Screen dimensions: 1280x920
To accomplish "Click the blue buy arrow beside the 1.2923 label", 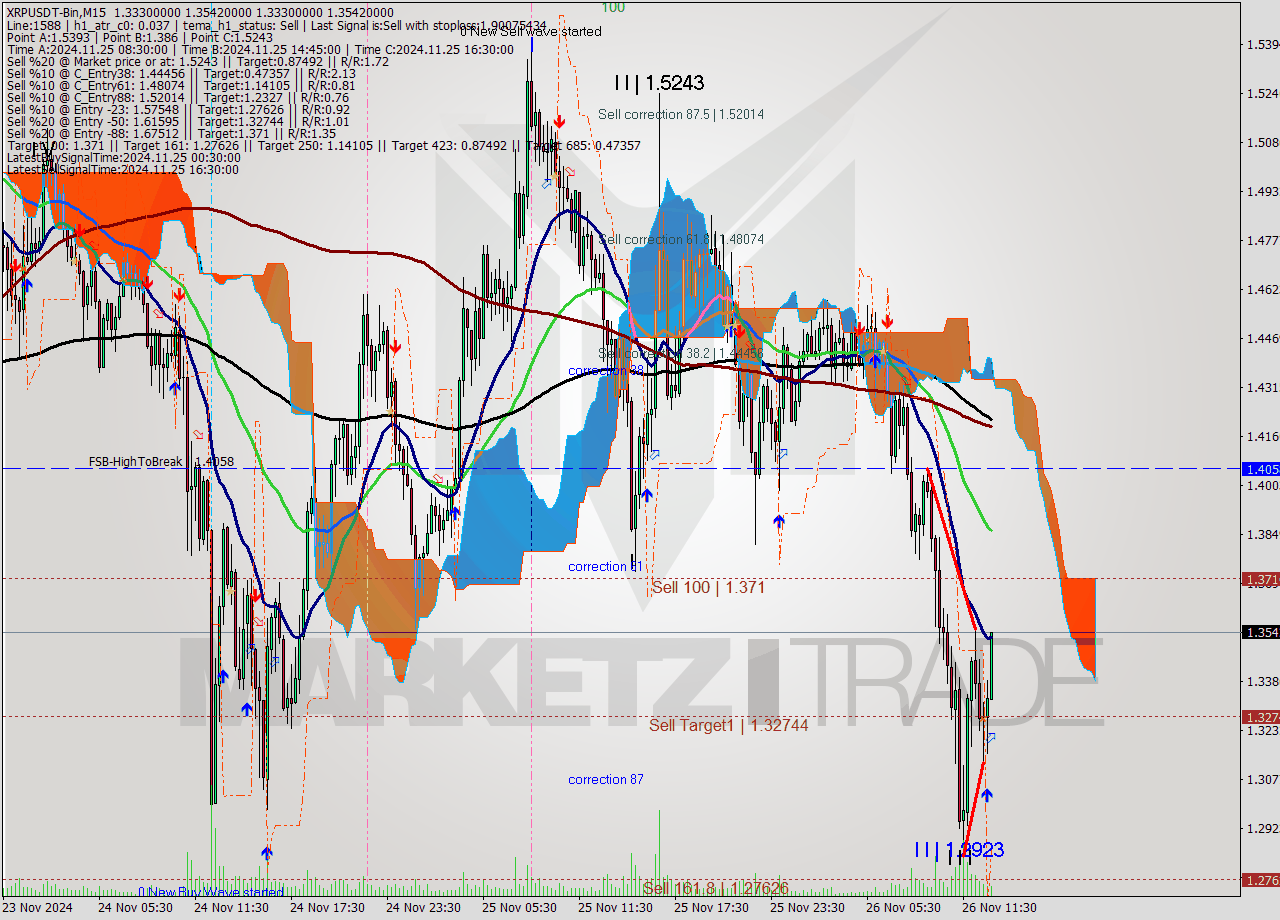I will click(987, 795).
